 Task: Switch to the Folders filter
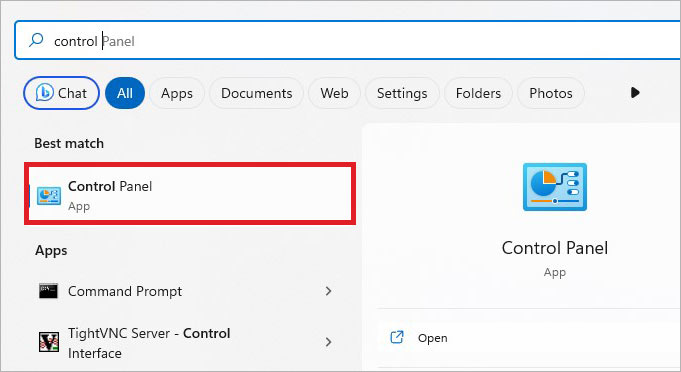[x=478, y=93]
